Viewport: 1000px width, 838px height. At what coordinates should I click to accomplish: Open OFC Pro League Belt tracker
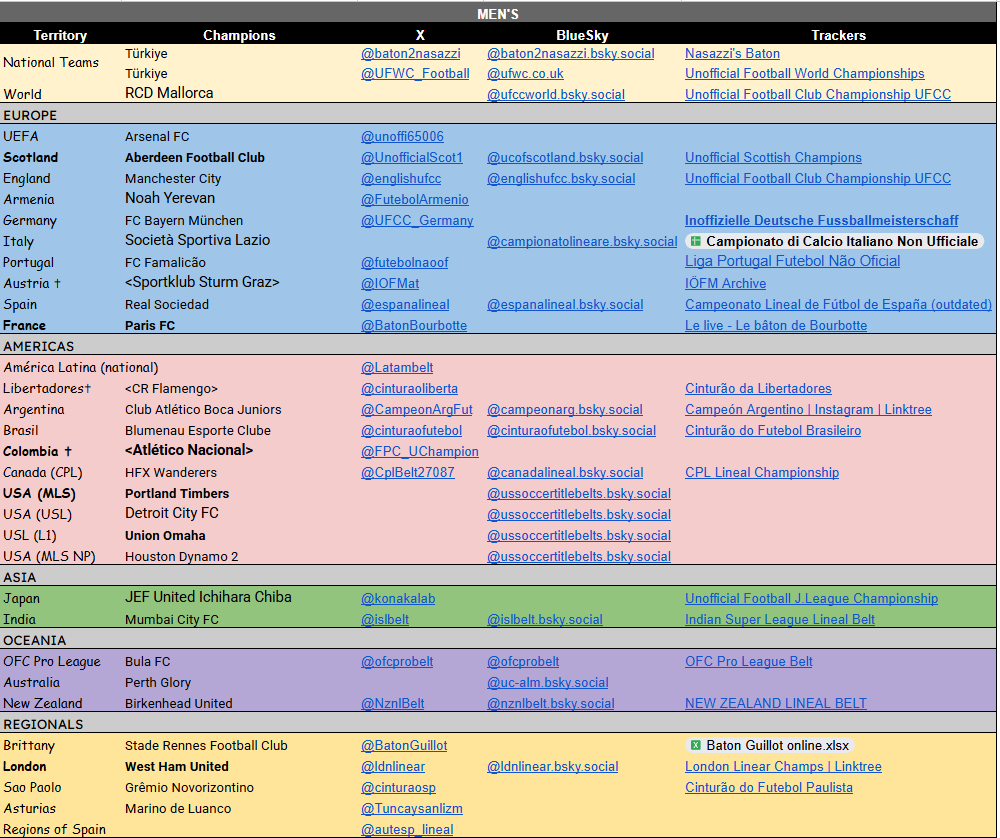(749, 663)
